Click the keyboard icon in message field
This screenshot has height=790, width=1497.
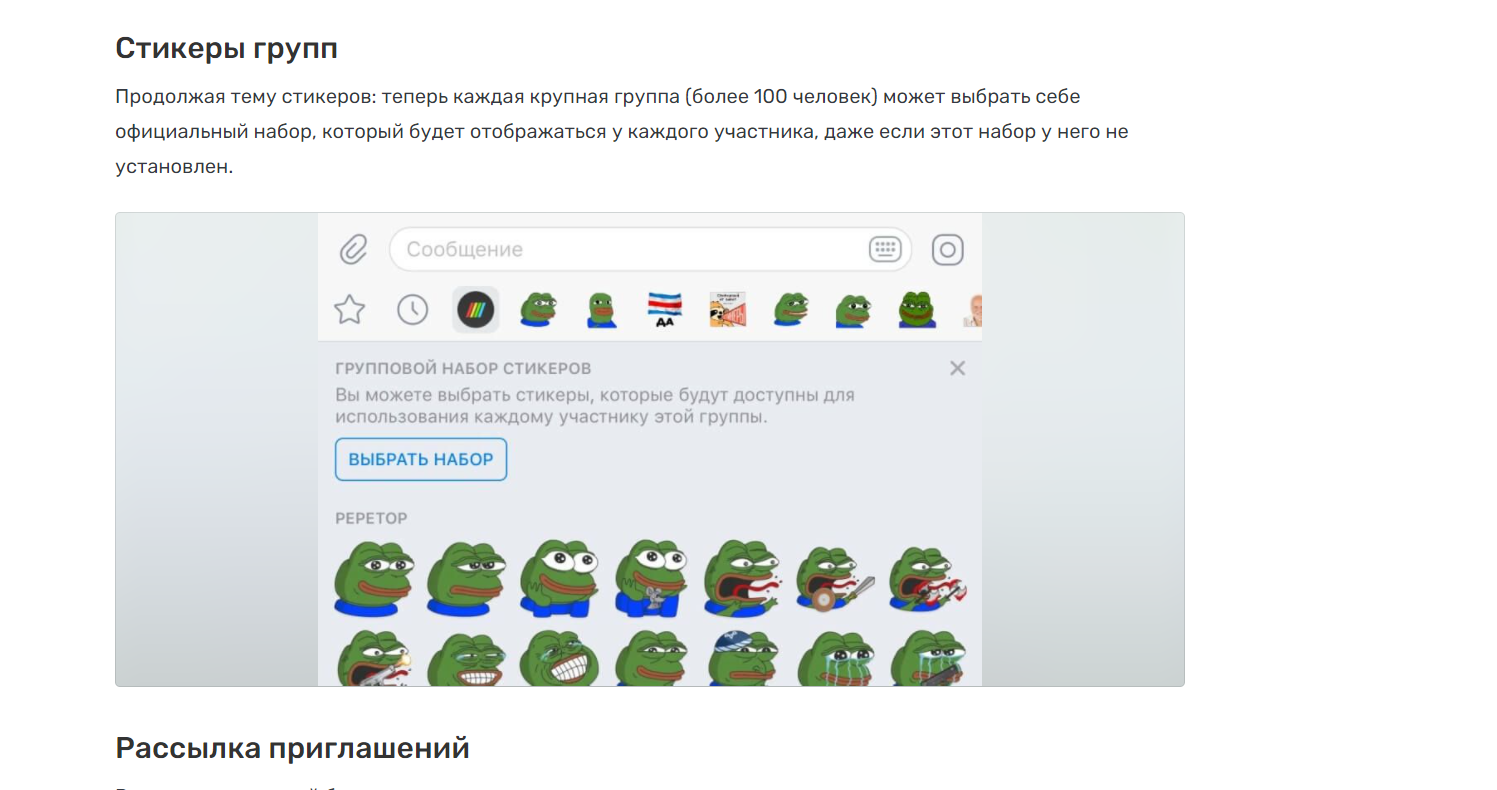coord(885,249)
